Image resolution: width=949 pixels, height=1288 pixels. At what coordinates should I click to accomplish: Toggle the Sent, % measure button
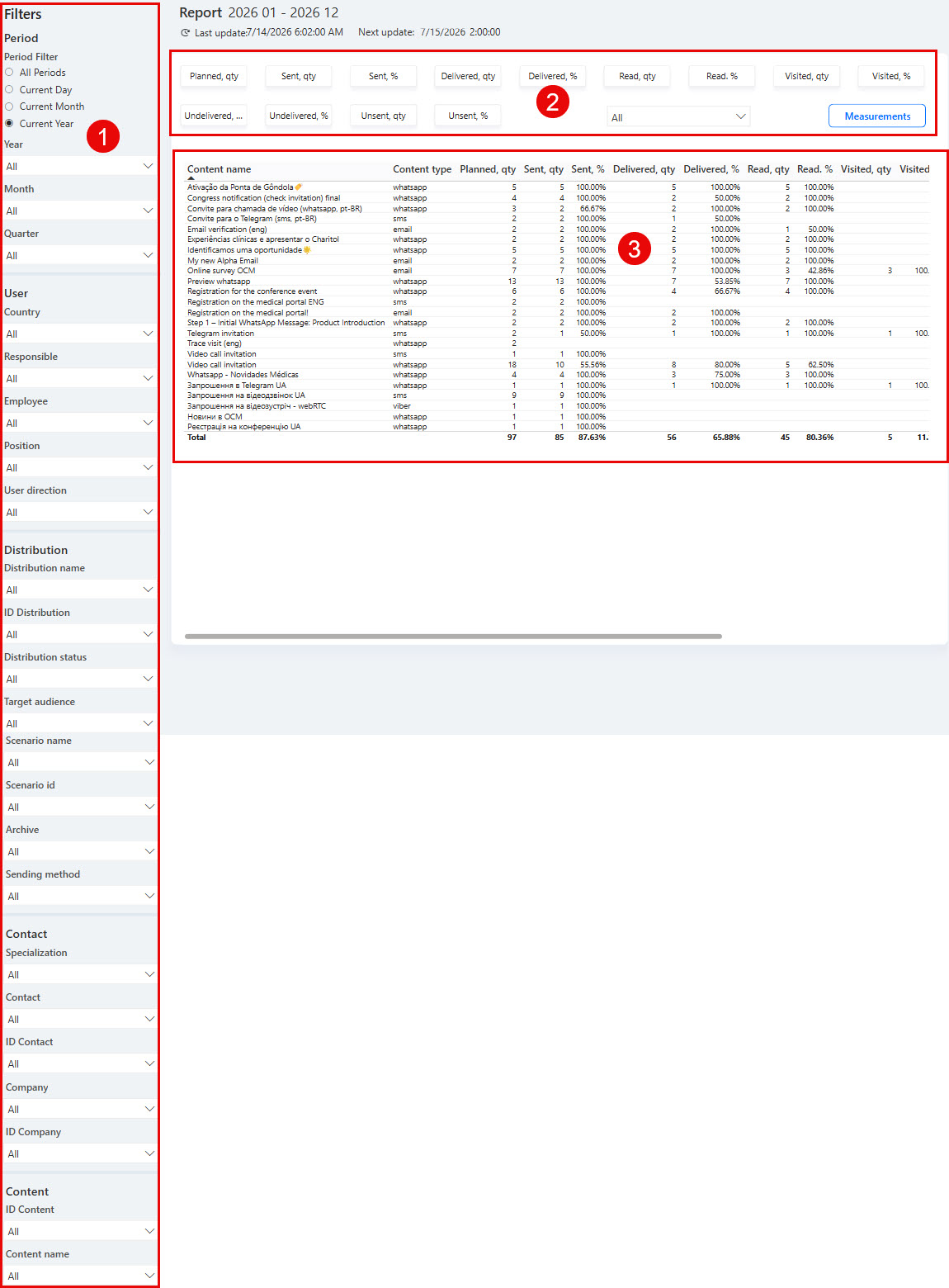point(384,76)
